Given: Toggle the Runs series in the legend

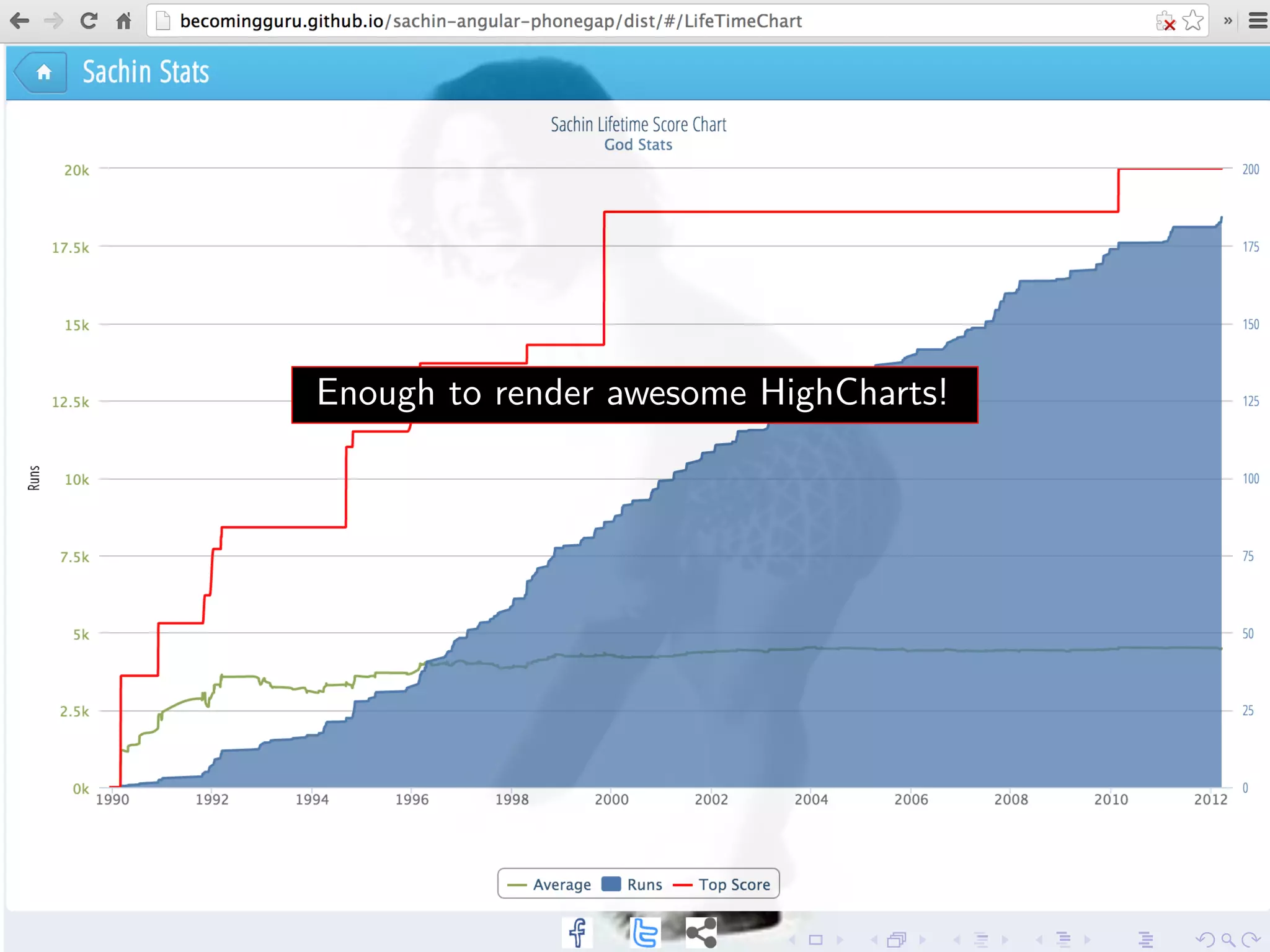Looking at the screenshot, I should [x=632, y=884].
